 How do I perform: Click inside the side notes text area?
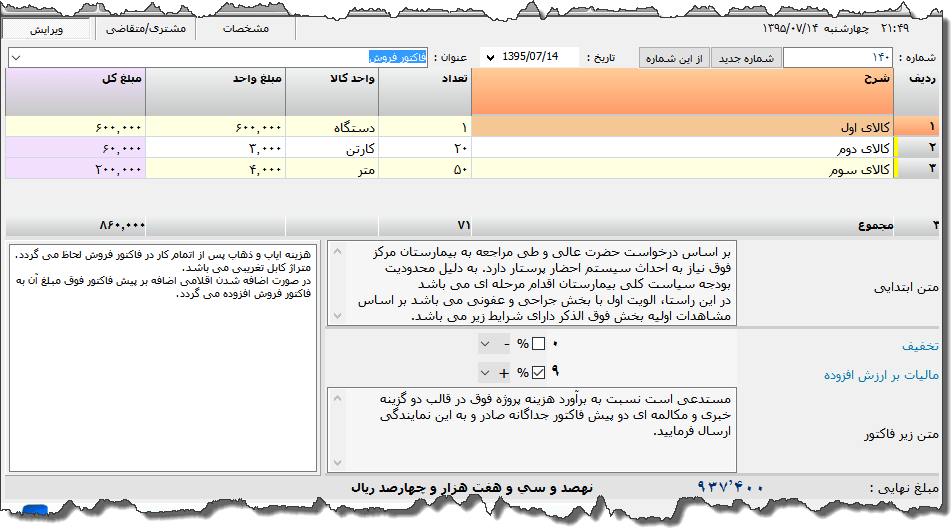tap(163, 358)
